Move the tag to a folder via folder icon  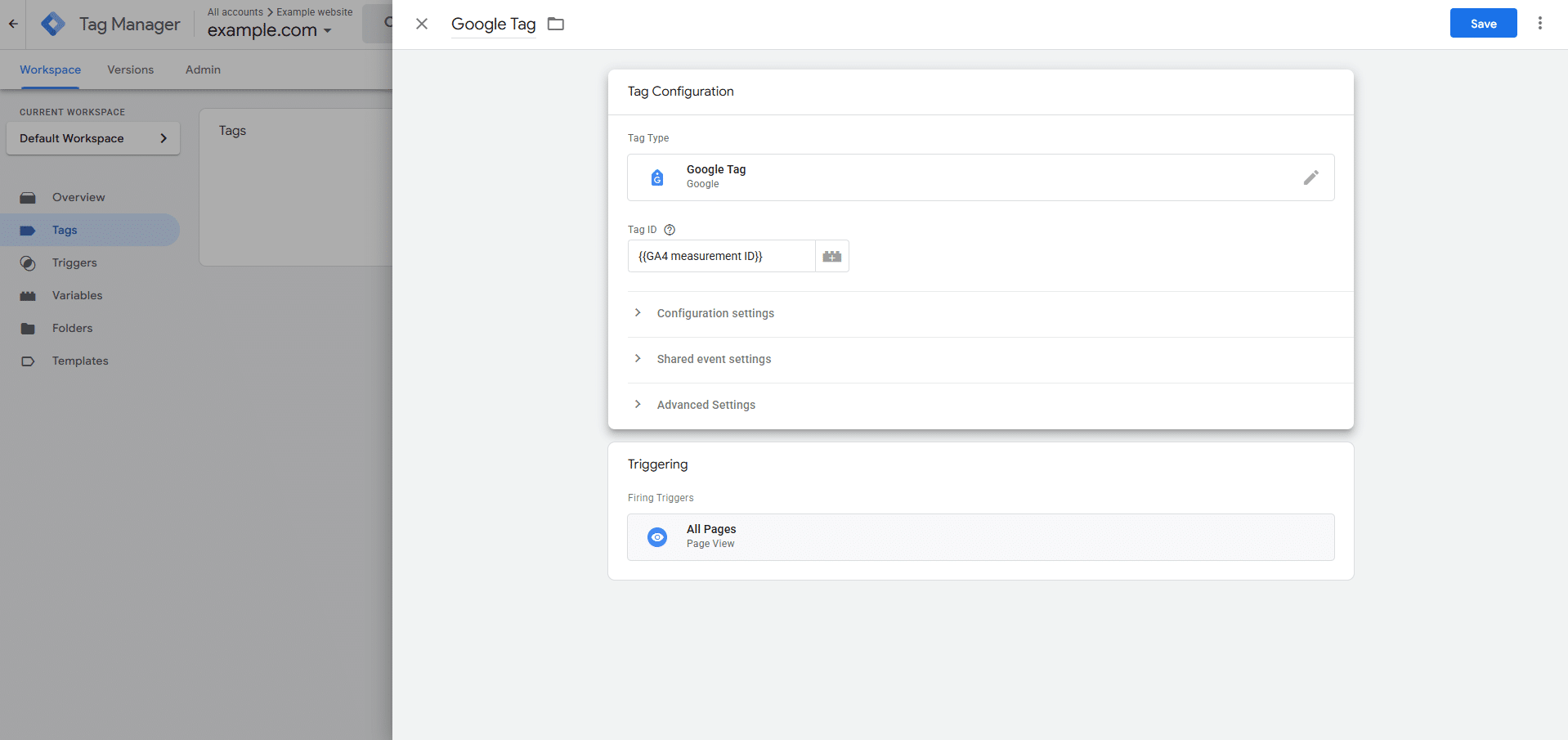tap(555, 24)
